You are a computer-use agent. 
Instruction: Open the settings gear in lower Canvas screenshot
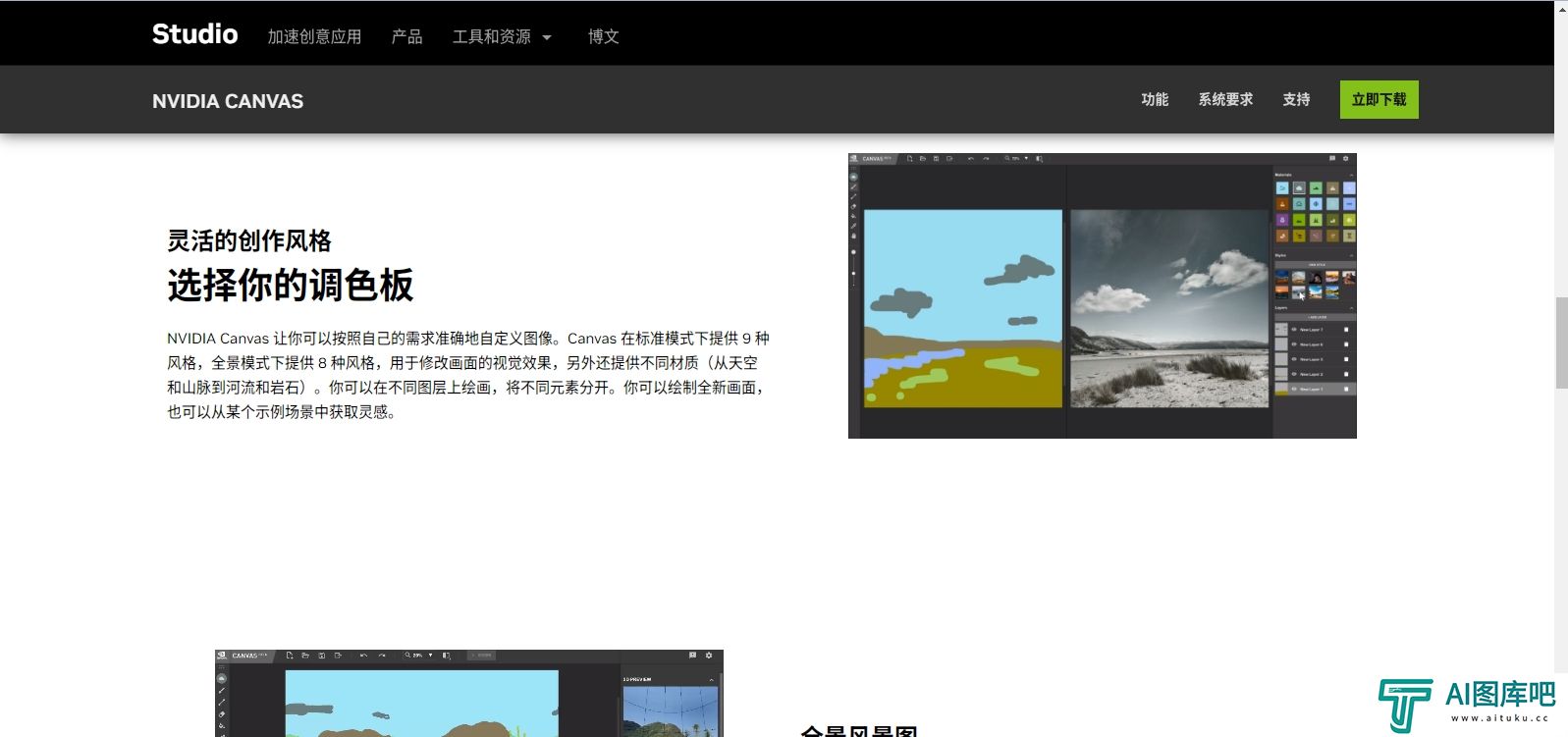(x=709, y=656)
